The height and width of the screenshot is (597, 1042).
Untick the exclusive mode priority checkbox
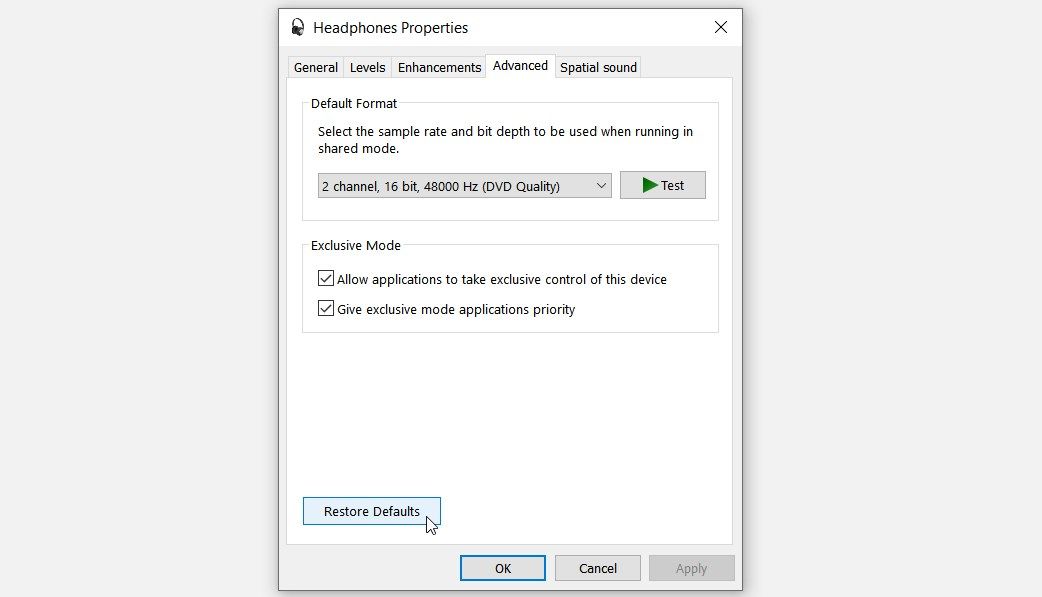(x=326, y=308)
